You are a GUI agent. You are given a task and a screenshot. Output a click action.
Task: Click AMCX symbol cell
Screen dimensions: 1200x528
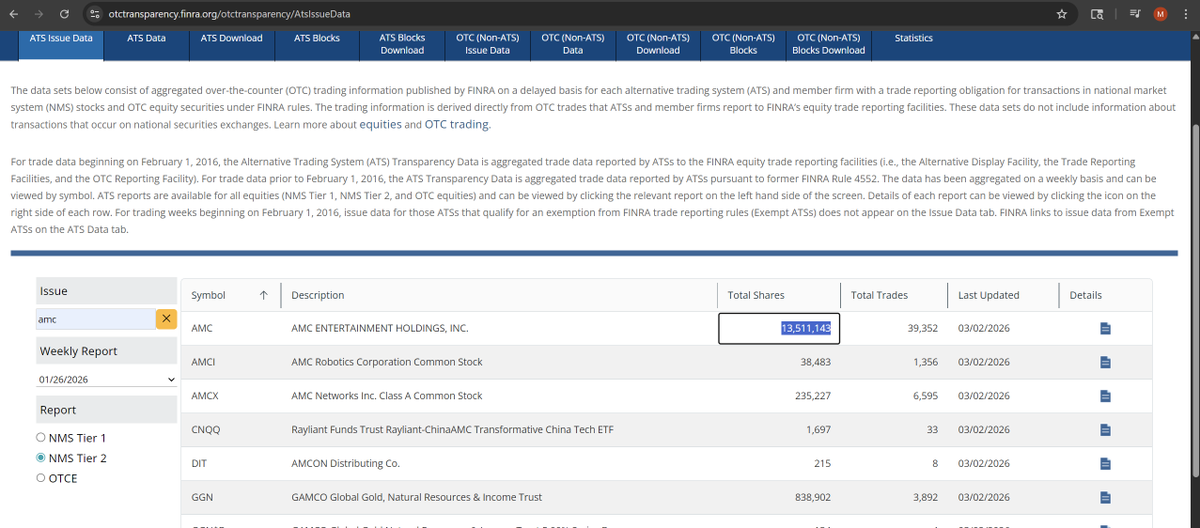pyautogui.click(x=204, y=396)
